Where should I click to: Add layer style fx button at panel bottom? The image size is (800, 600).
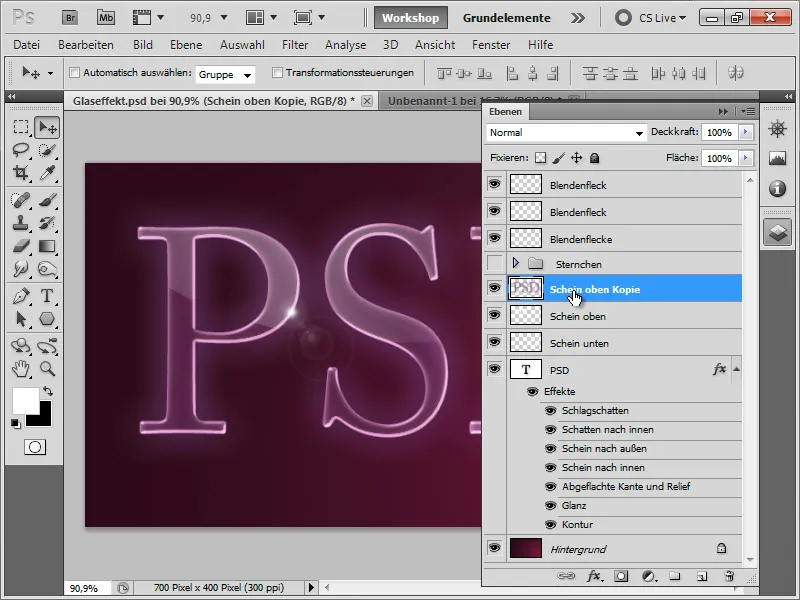pyautogui.click(x=594, y=576)
